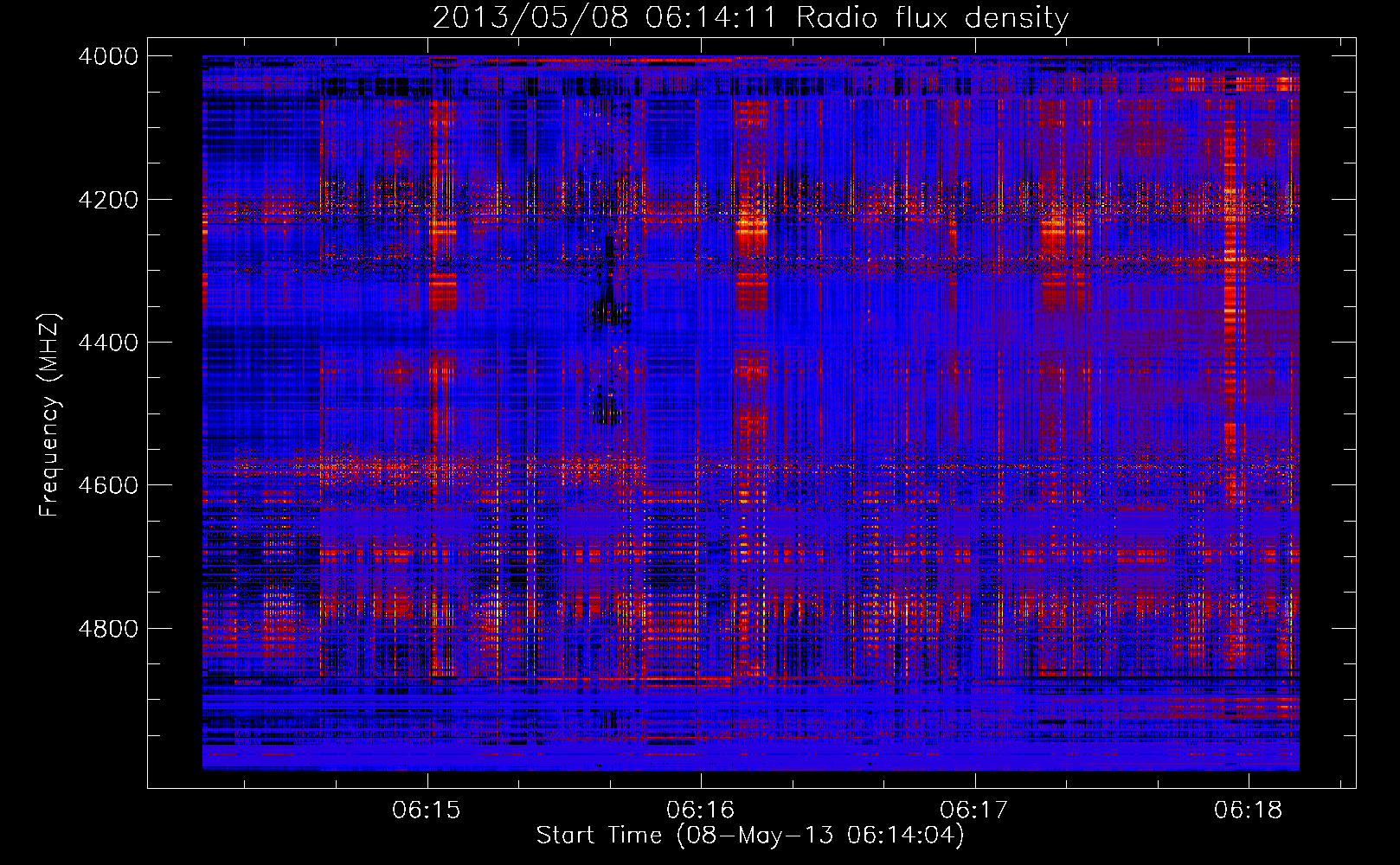Click the 4400 frequency axis label
The image size is (1400, 865).
pyautogui.click(x=108, y=343)
